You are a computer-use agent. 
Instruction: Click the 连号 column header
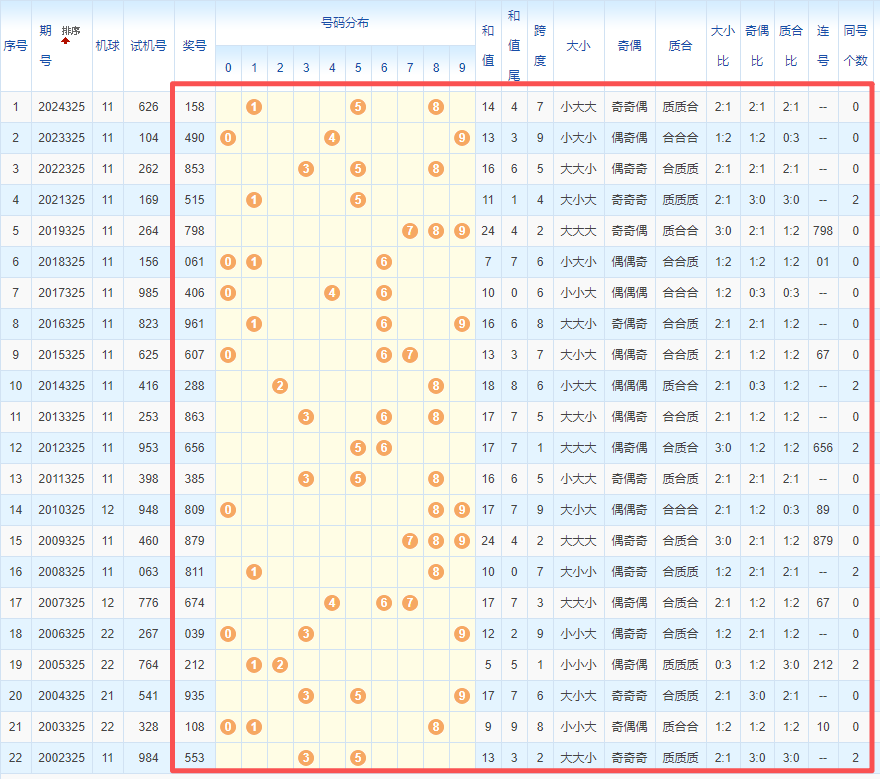[823, 45]
